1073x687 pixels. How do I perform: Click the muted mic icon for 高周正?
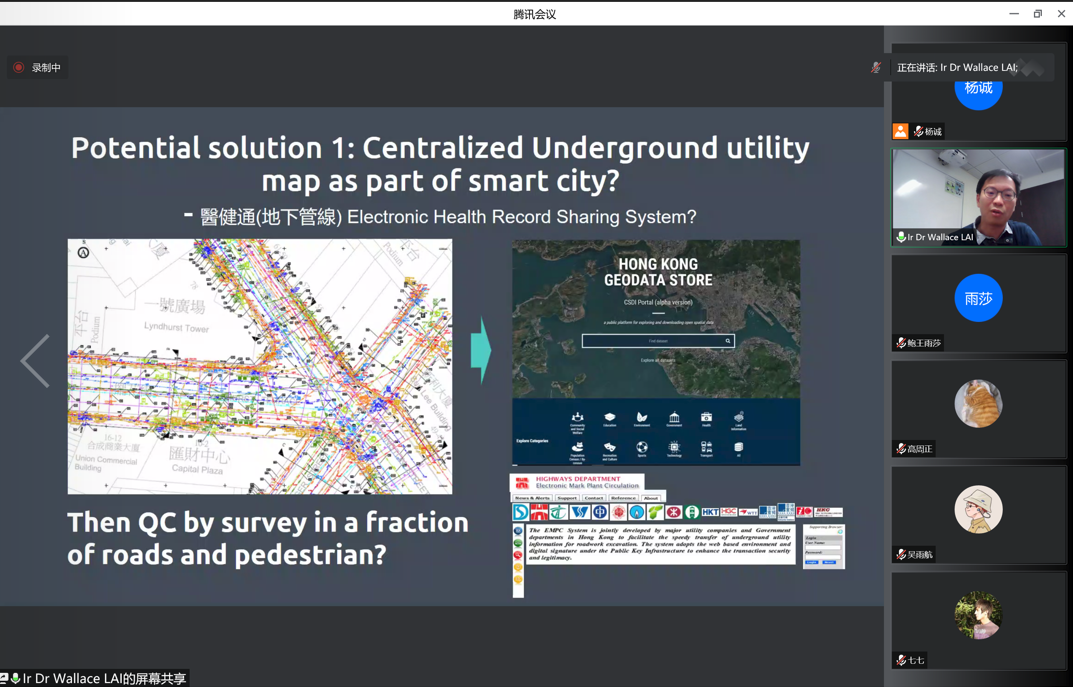(901, 449)
